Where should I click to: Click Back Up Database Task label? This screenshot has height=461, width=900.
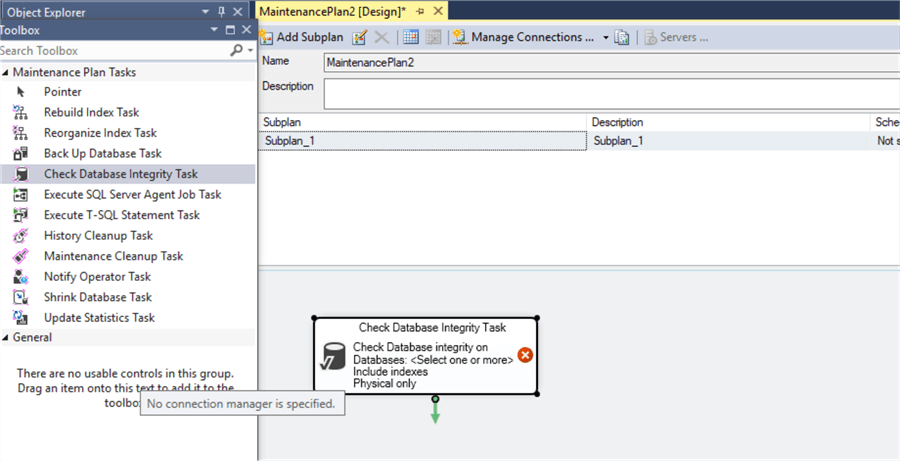(x=103, y=153)
